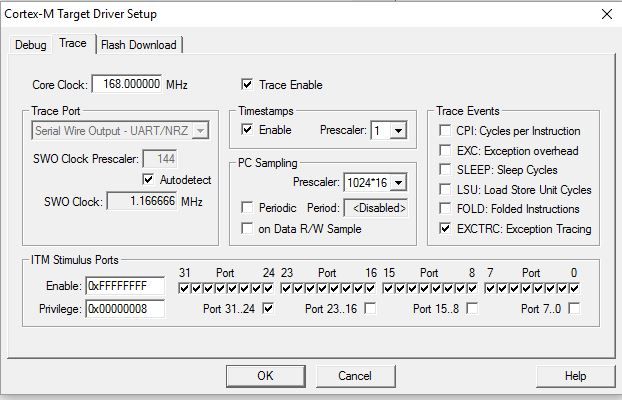
Task: Select the Trace tab
Action: click(73, 43)
